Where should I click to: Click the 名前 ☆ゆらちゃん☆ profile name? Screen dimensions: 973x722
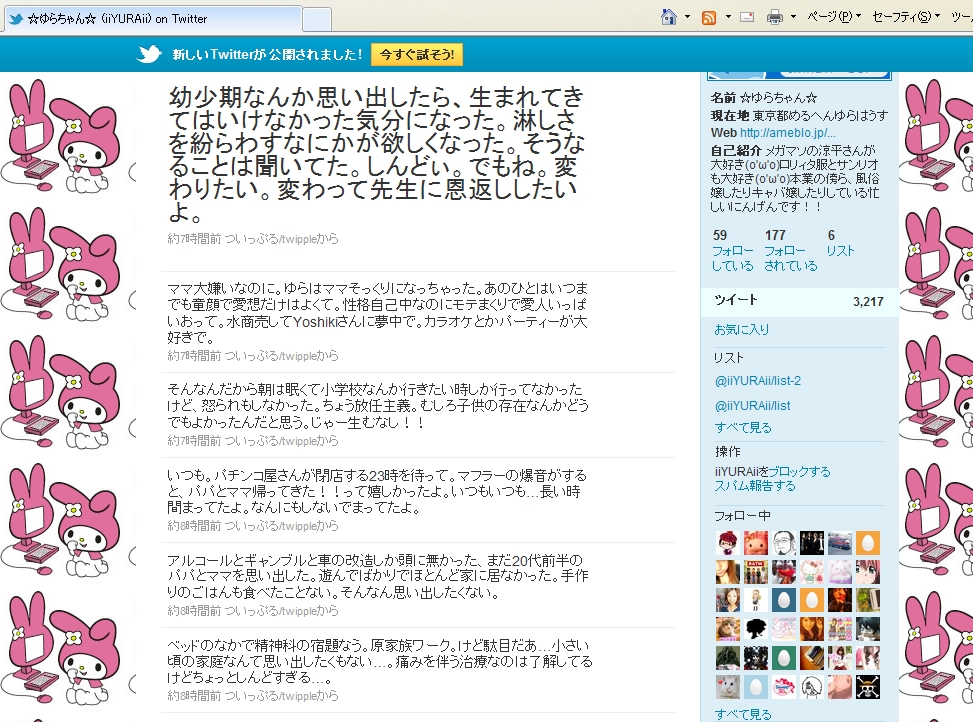click(x=764, y=98)
